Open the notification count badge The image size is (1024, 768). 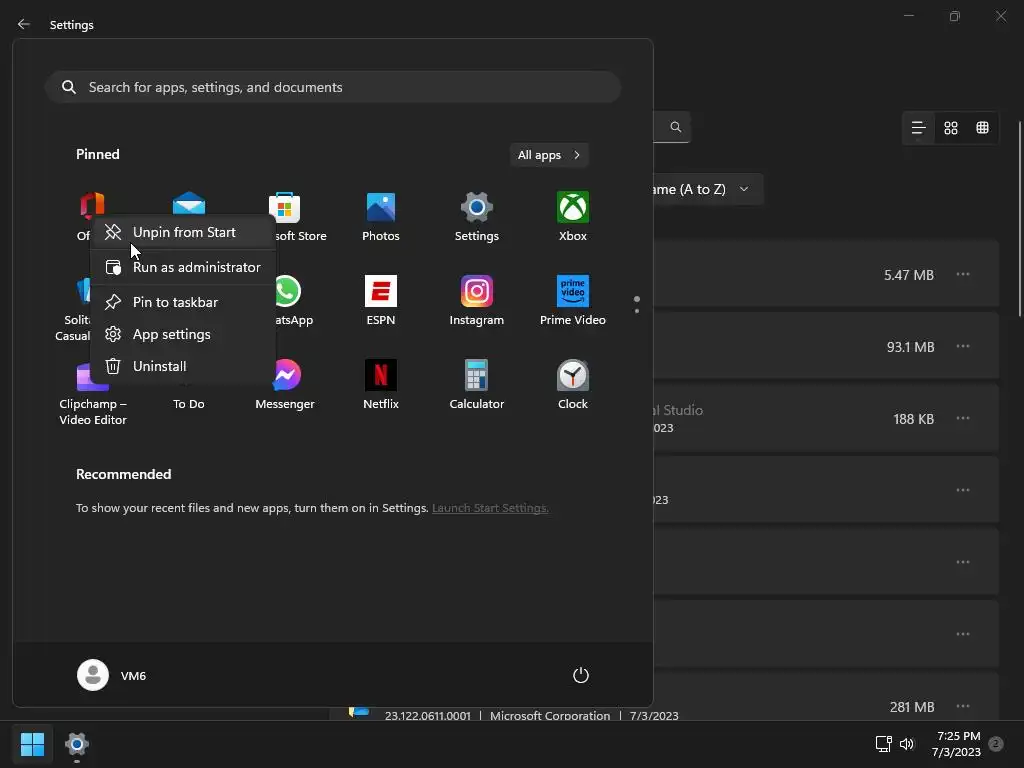click(995, 744)
